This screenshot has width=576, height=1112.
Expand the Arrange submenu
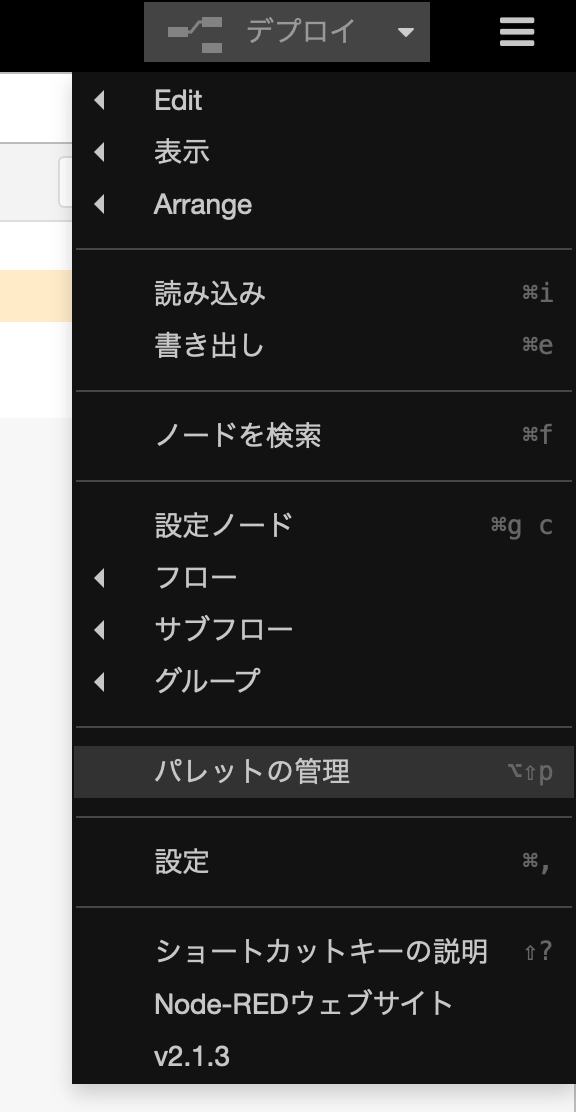pos(323,204)
